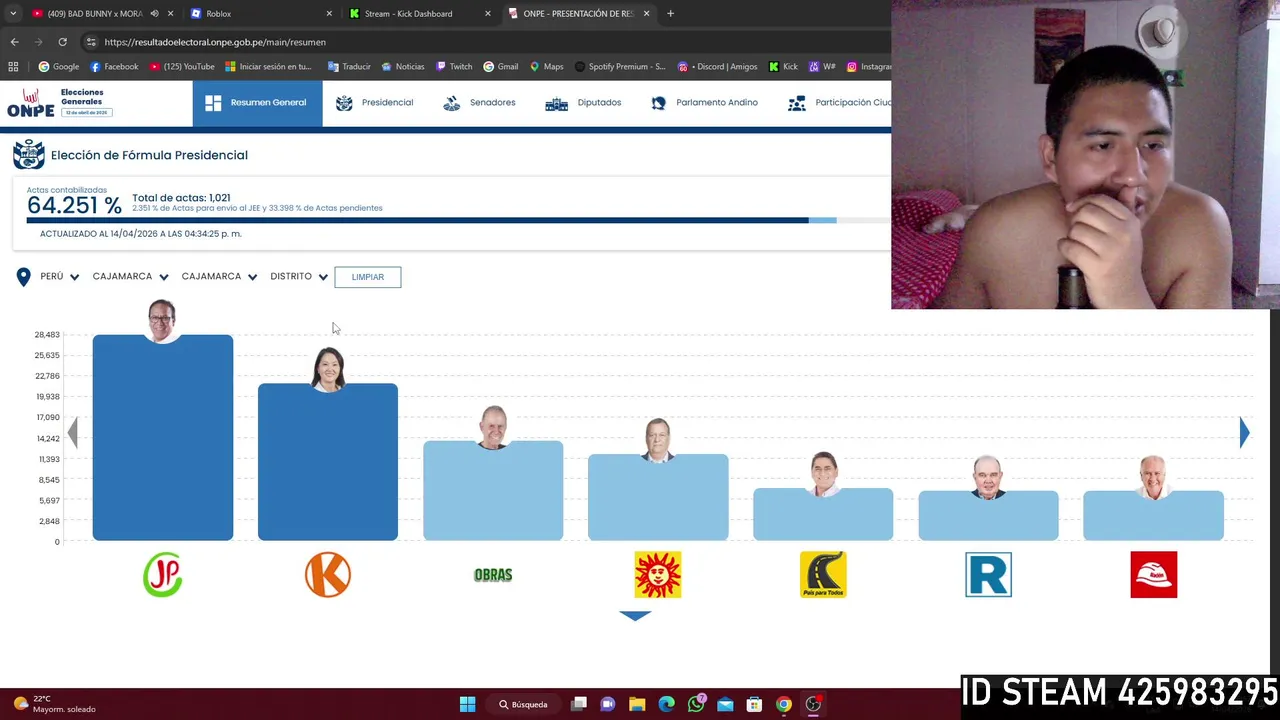Open the Mail app from taskbar
This screenshot has width=1280, height=720.
coord(725,704)
